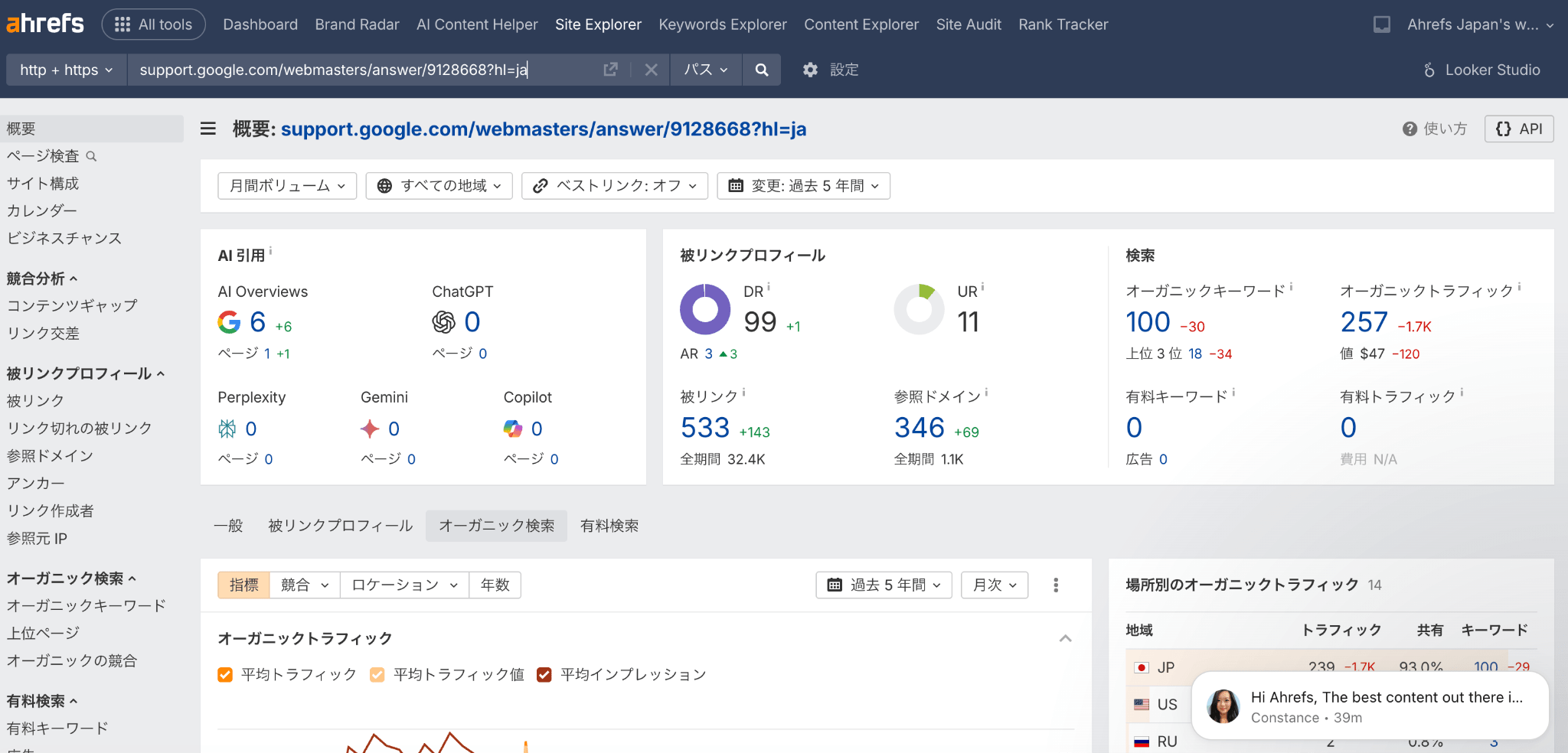1568x753 pixels.
Task: Disable the 平均トラフィック値 checkbox
Action: (376, 674)
